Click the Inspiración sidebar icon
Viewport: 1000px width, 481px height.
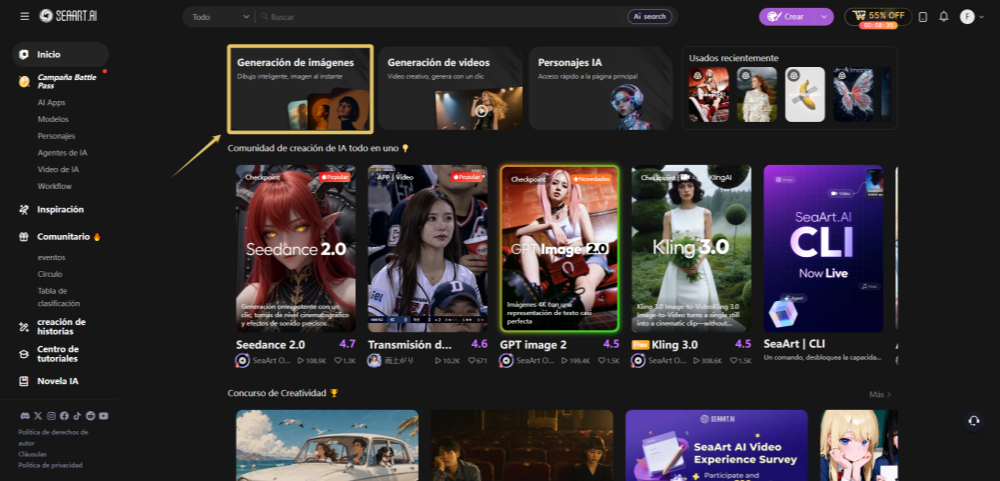(24, 209)
